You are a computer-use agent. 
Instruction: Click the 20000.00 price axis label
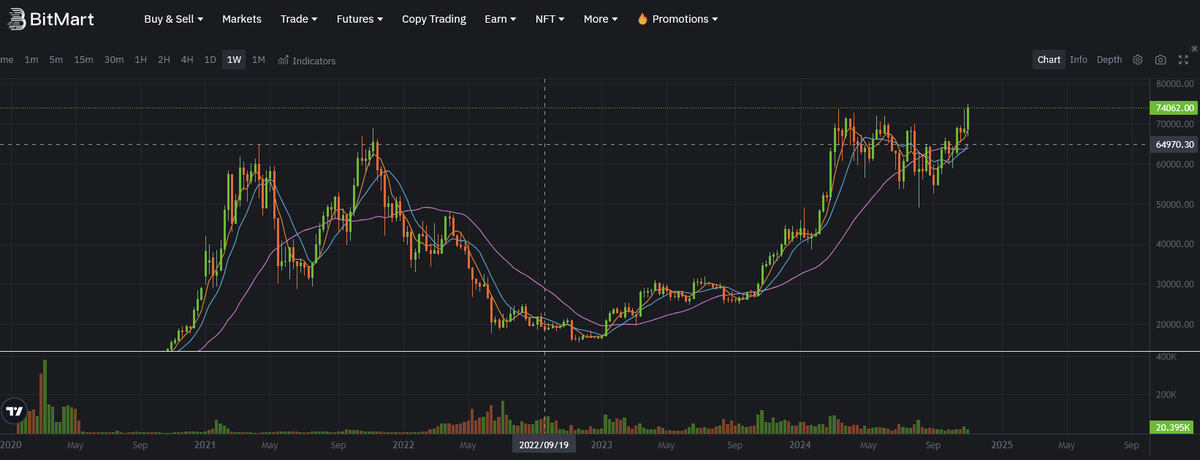1175,325
